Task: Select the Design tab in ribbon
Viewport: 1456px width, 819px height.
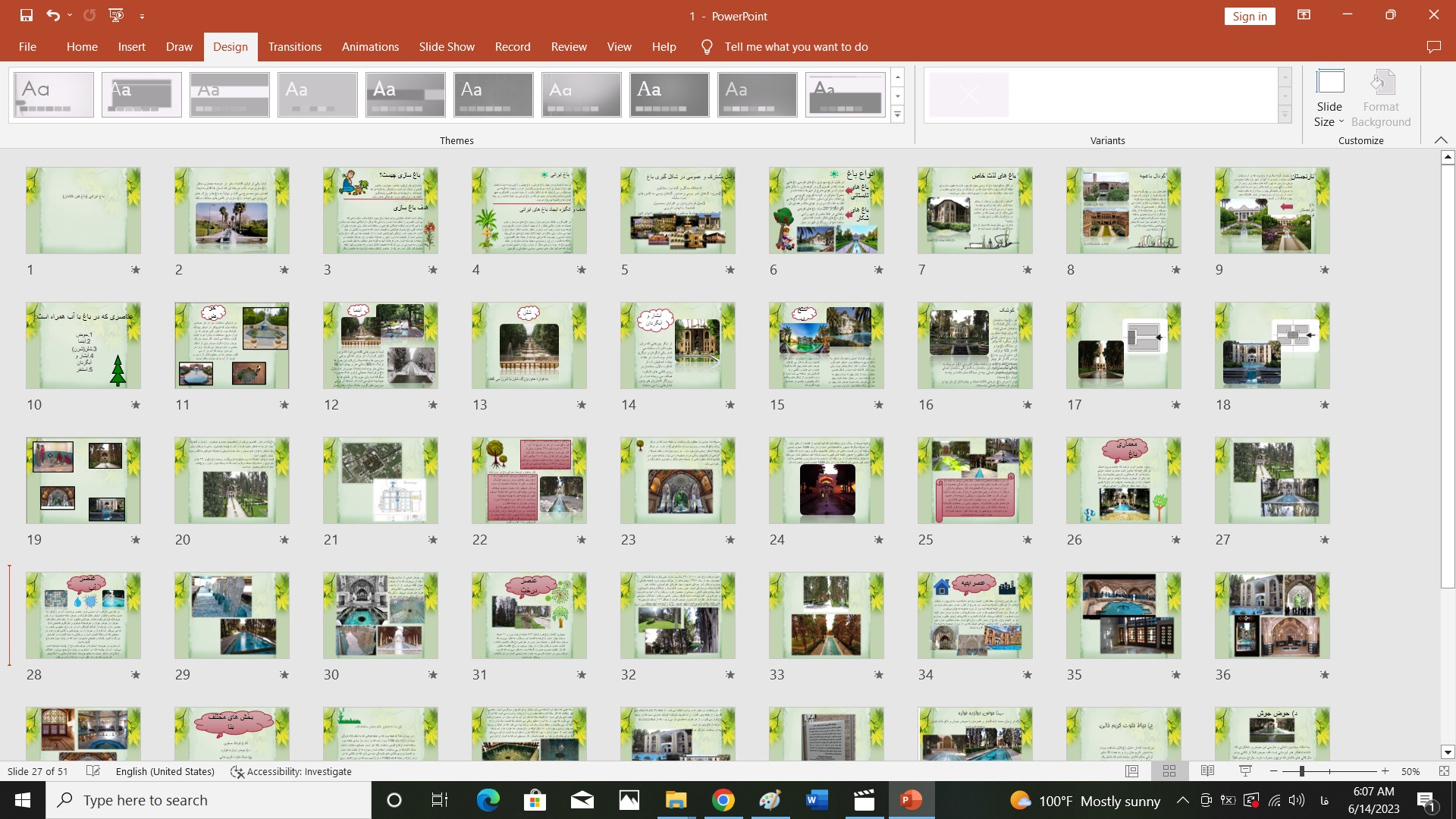Action: point(230,46)
